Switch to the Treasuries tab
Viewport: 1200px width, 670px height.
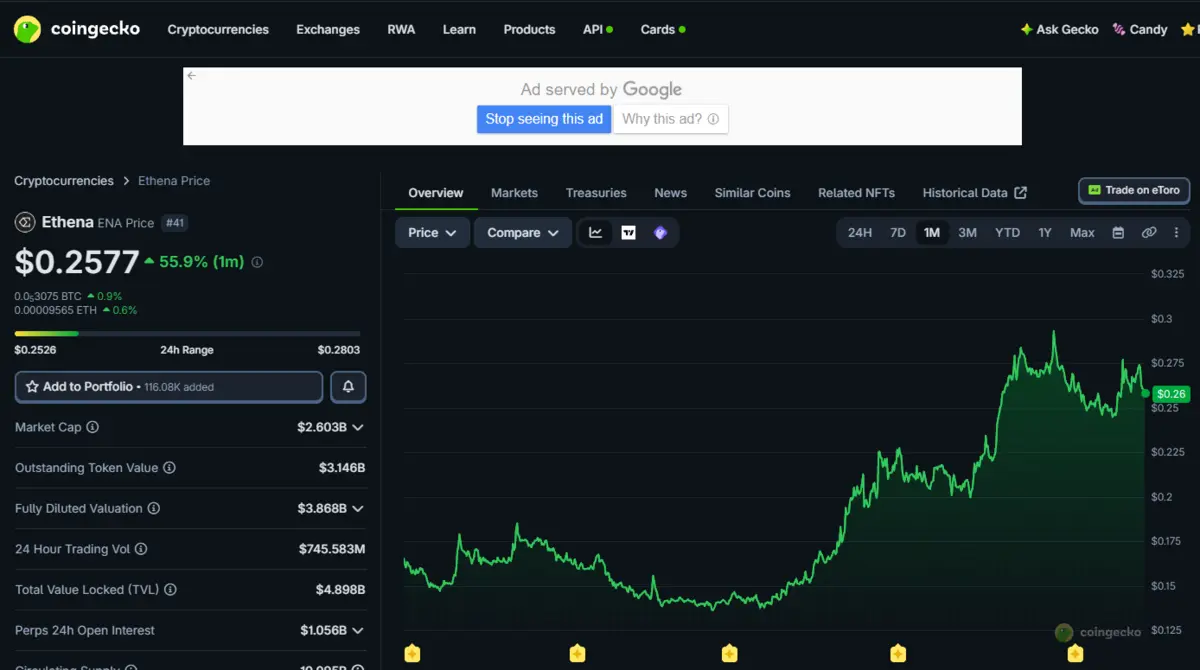(x=596, y=193)
